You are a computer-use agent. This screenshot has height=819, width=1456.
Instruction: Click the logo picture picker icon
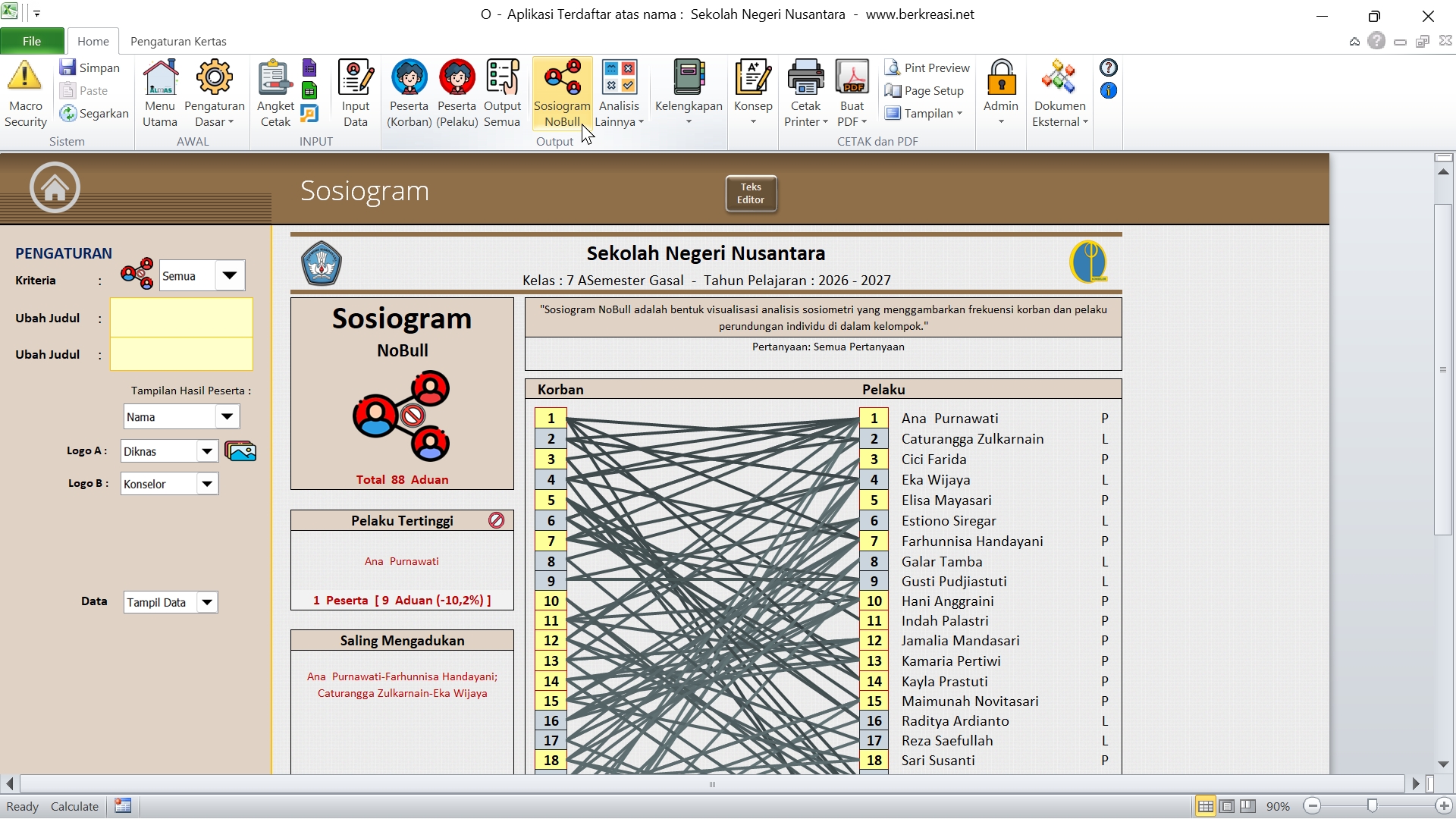point(240,451)
